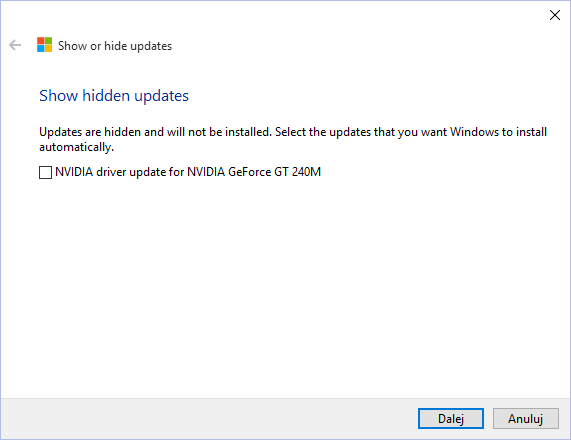
Task: Check the NVIDIA GeForce GT 240M checkbox
Action: (x=45, y=172)
